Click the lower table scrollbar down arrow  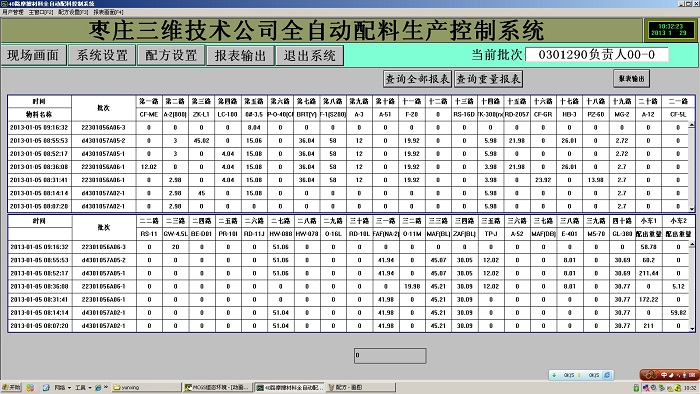(x=692, y=329)
